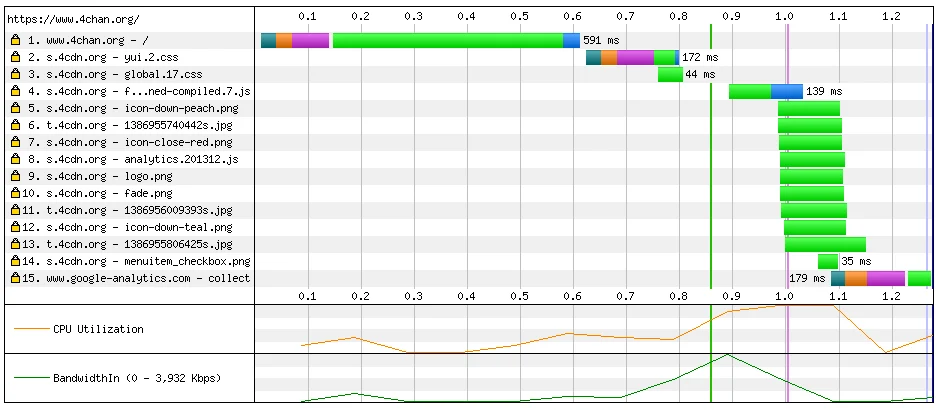This screenshot has height=410, width=940.
Task: Click the lock icon beside logo.png
Action: 16,176
